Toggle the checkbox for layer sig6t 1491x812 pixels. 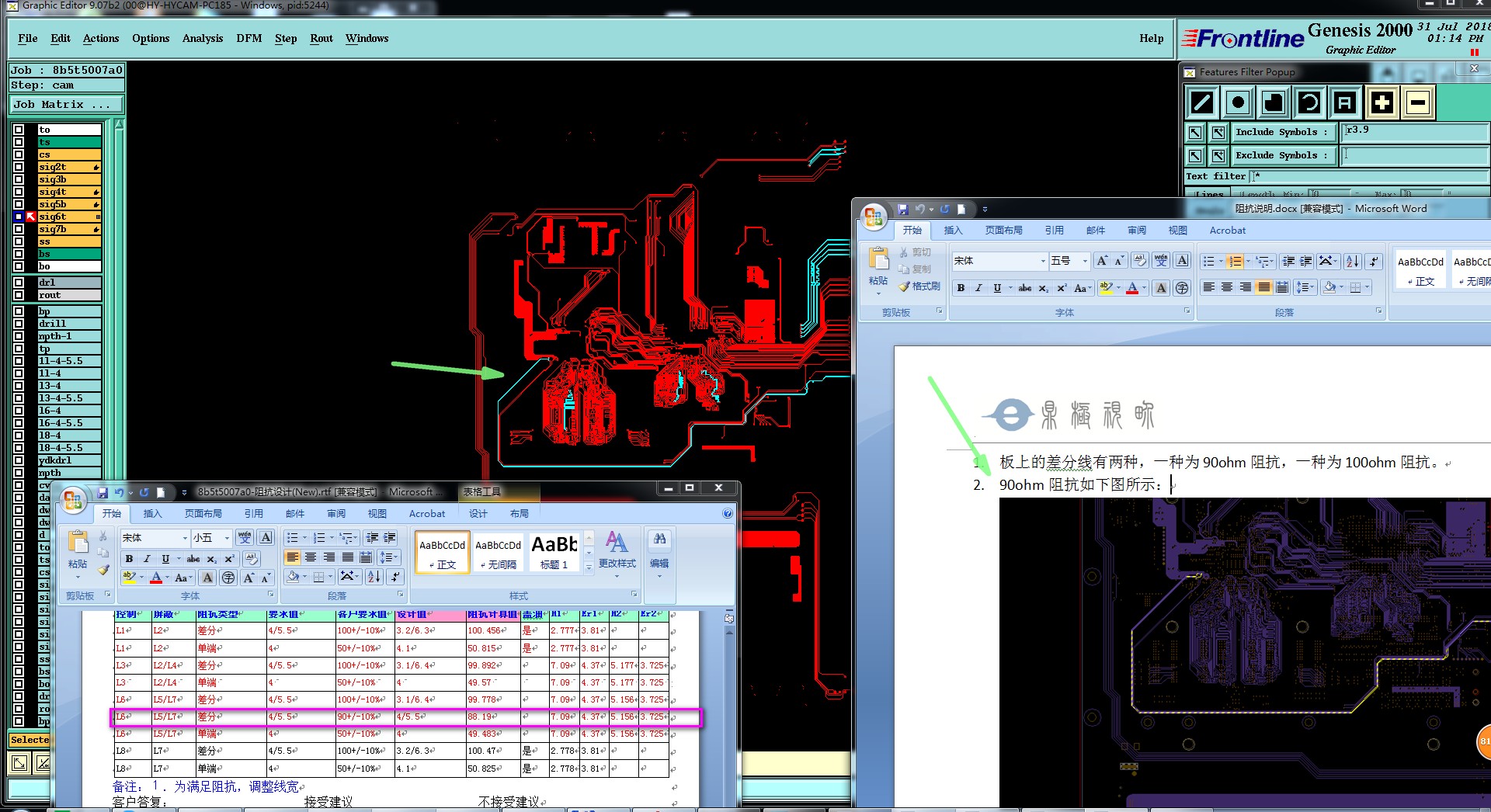(19, 217)
